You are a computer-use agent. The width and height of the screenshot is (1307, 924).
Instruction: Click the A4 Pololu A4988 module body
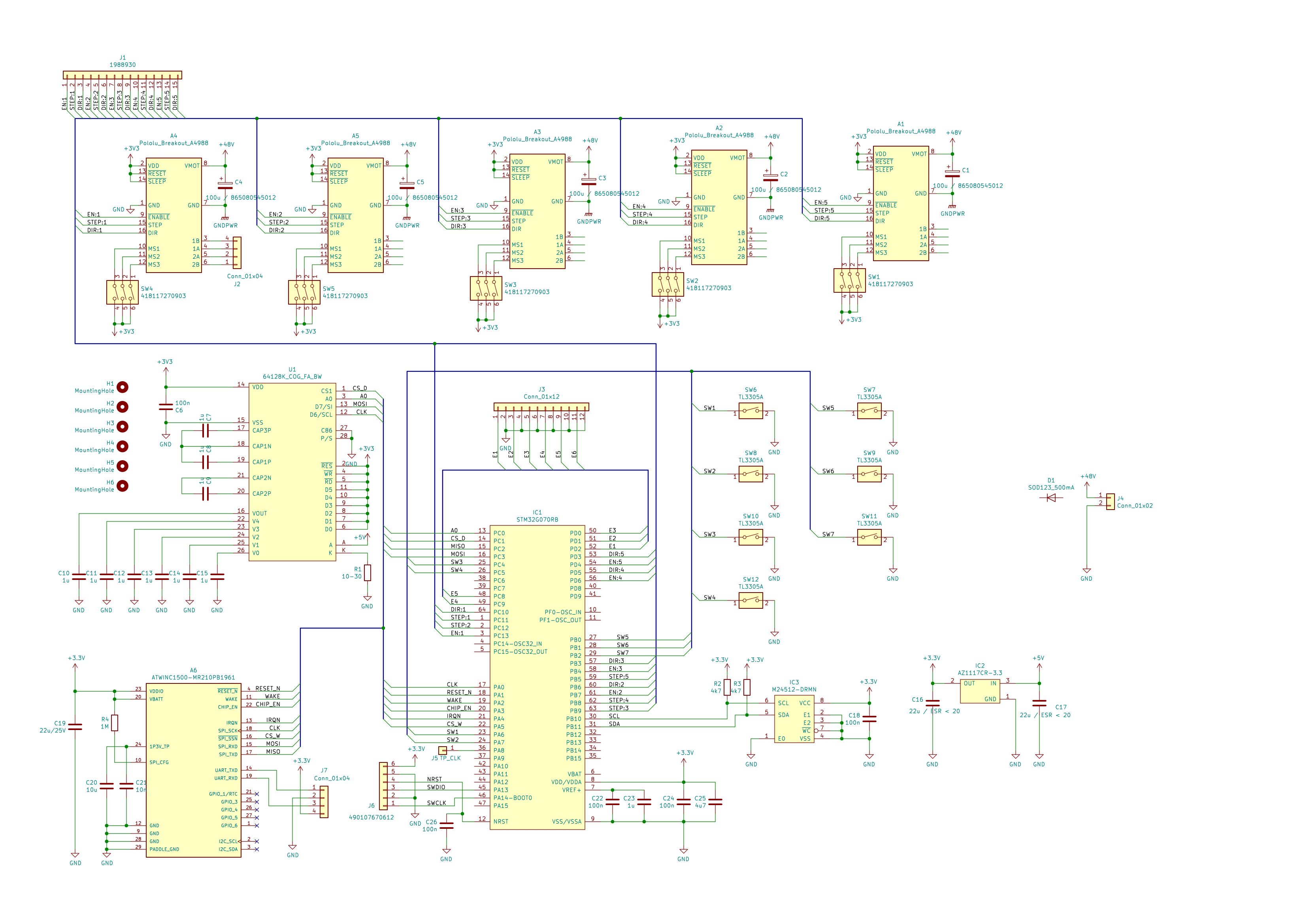click(174, 215)
